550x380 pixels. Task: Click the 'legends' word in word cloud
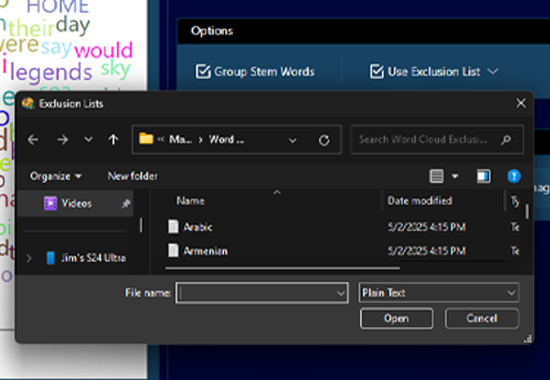pos(51,73)
